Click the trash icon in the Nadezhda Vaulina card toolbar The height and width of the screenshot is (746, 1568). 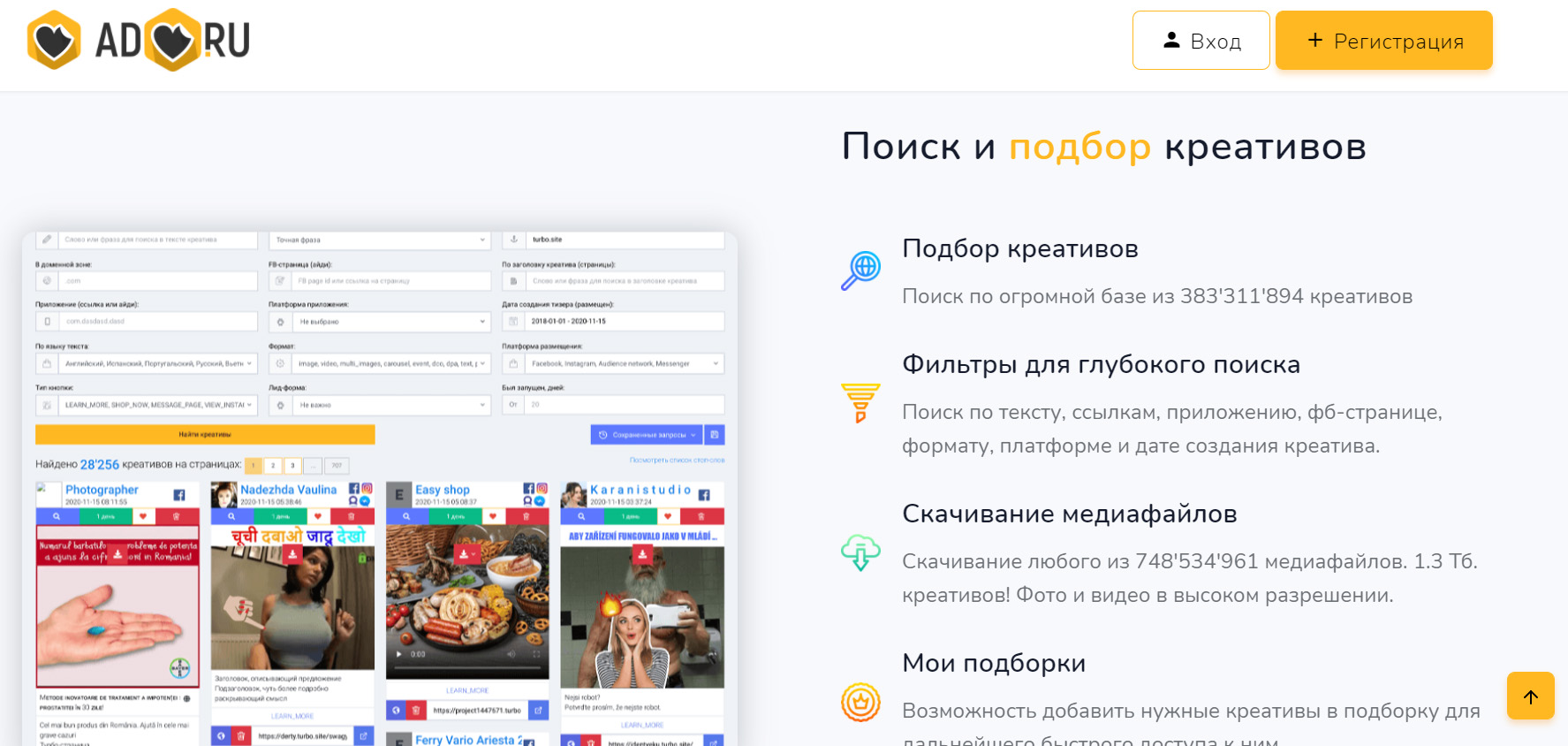pos(352,516)
